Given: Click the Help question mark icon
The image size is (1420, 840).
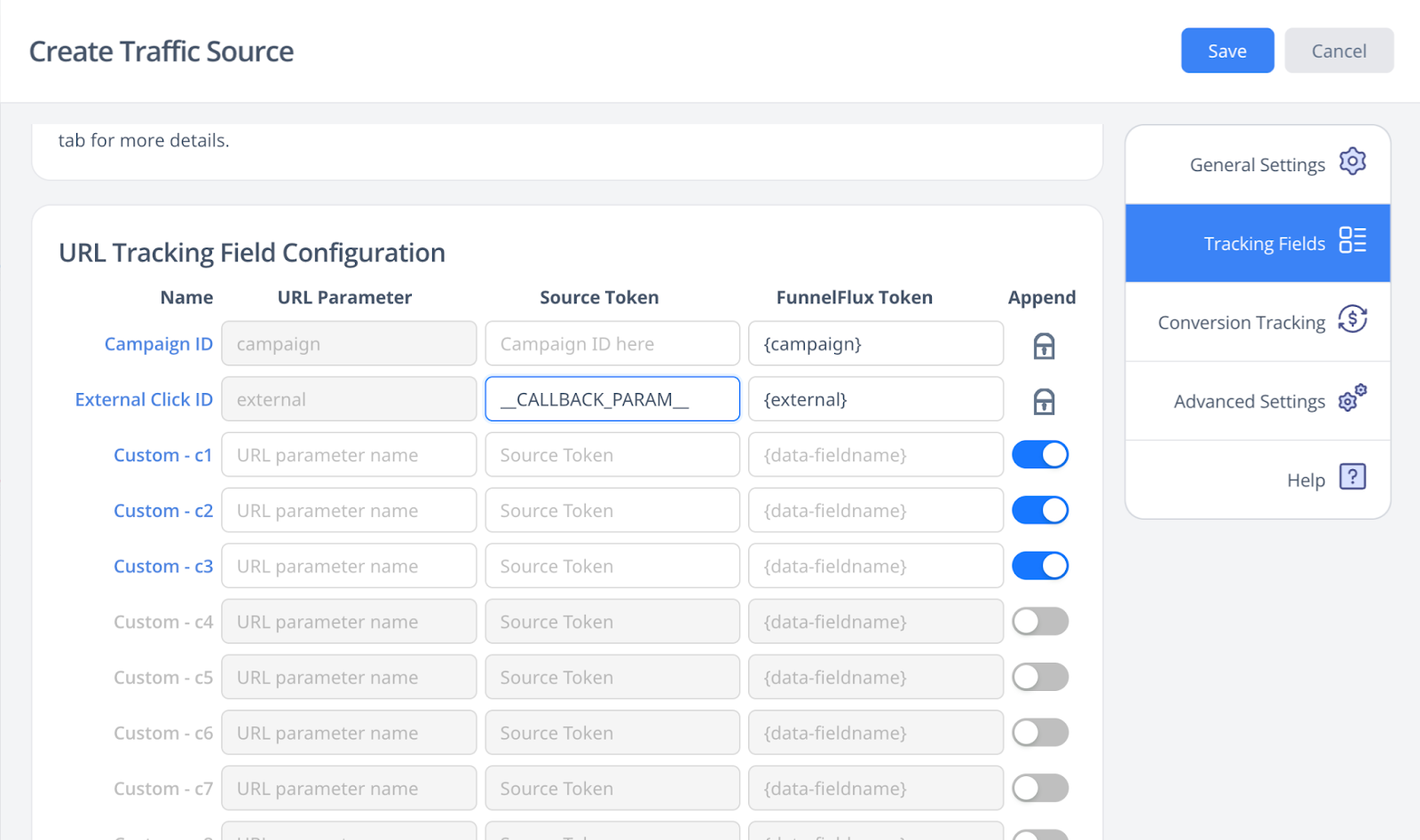Looking at the screenshot, I should click(1352, 477).
